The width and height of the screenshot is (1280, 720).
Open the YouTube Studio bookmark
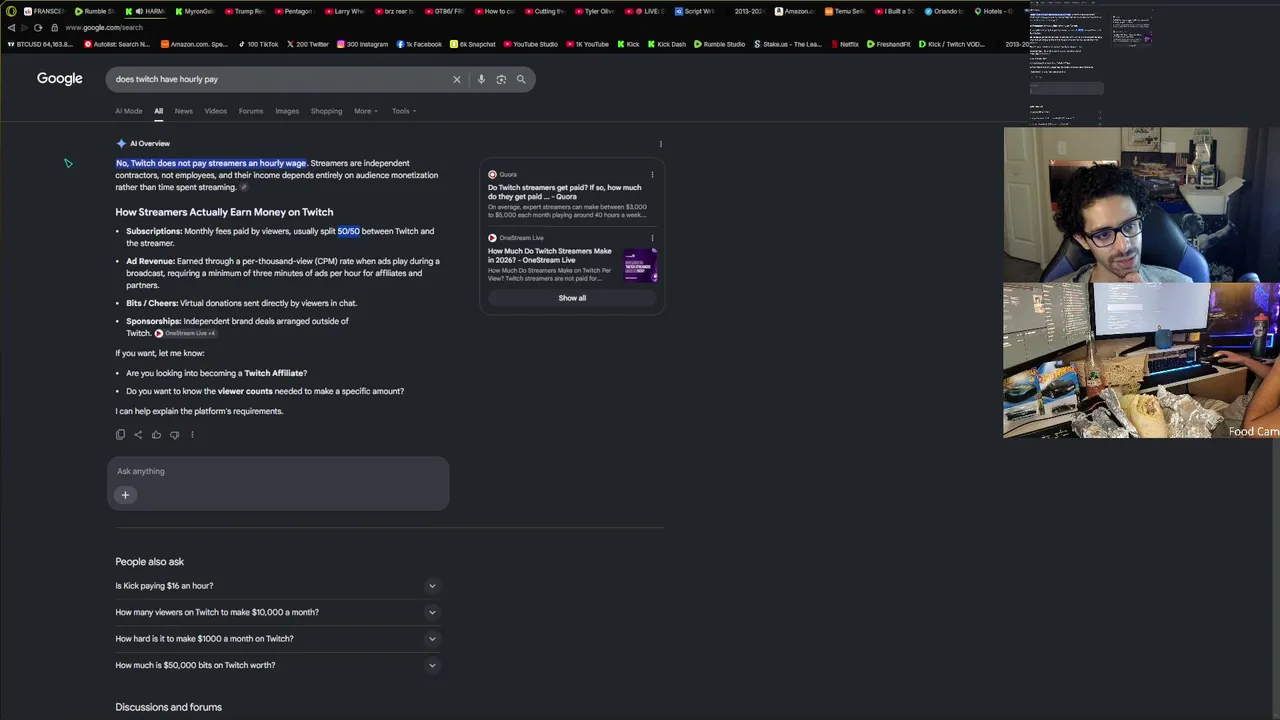(531, 44)
